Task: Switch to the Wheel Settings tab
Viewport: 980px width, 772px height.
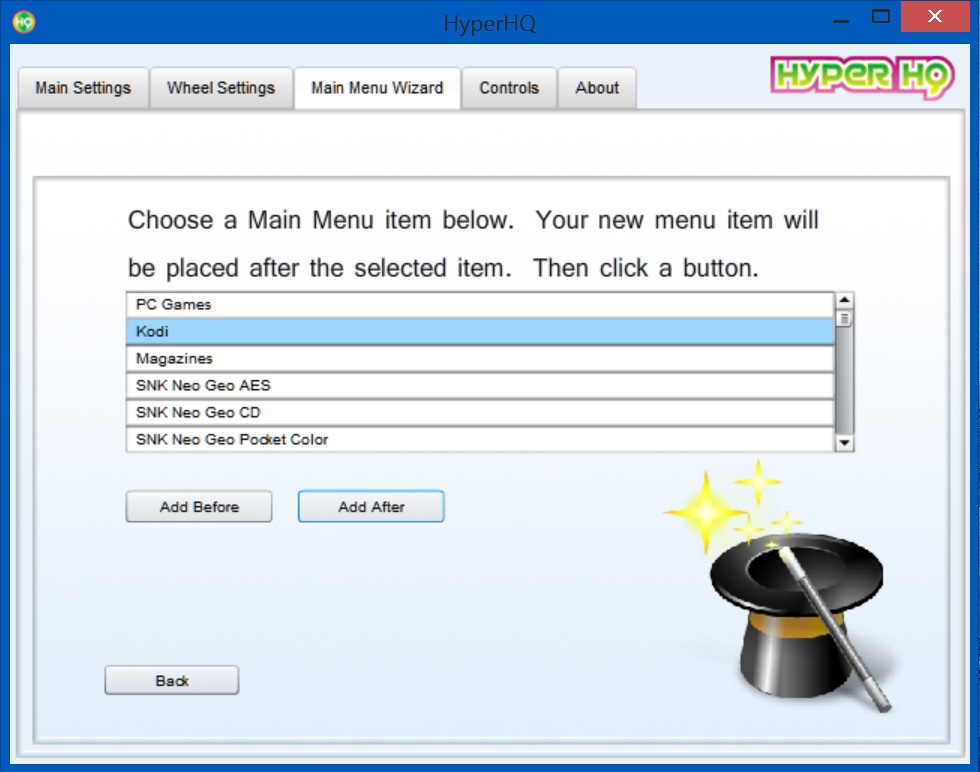Action: (x=221, y=88)
